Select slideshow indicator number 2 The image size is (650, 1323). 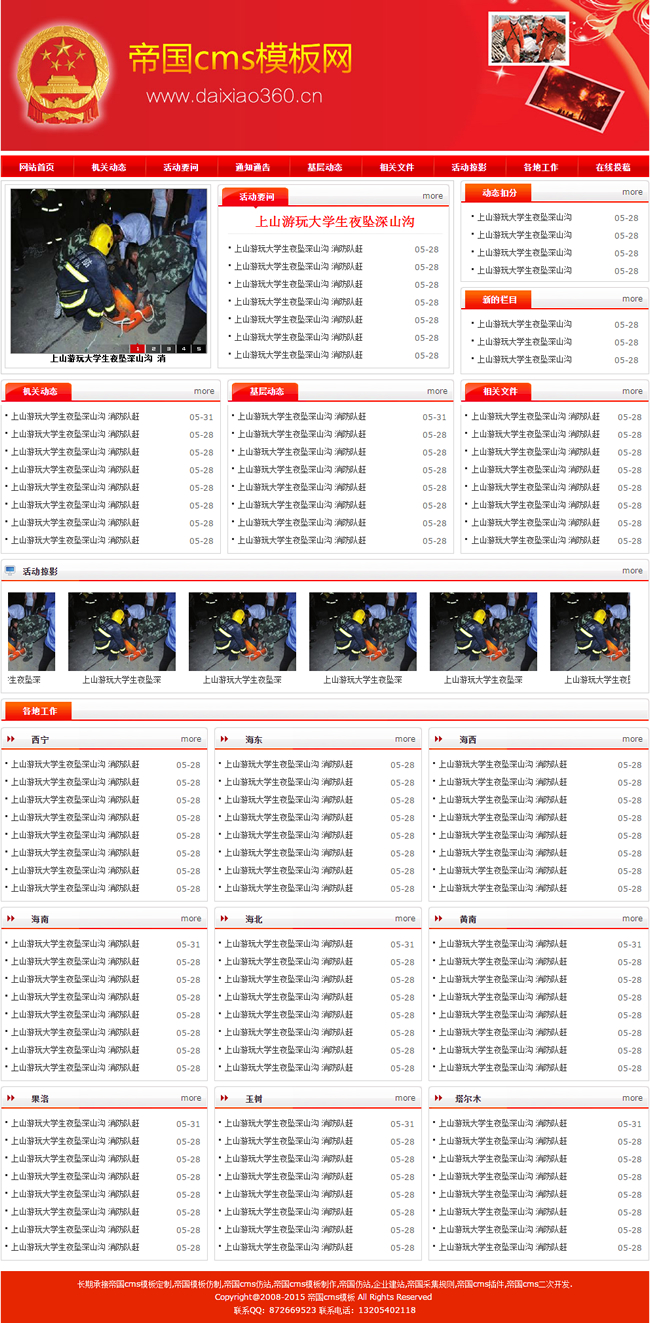(x=153, y=349)
